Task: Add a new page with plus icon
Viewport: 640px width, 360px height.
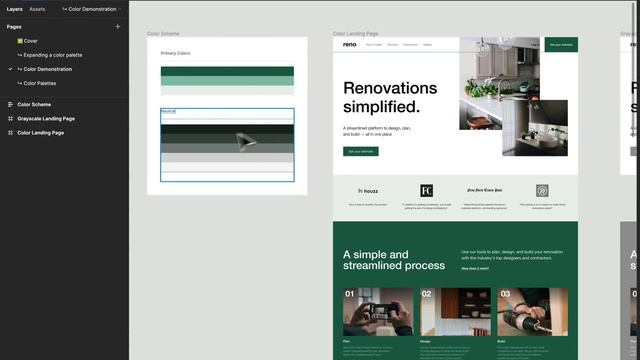Action: tap(118, 27)
